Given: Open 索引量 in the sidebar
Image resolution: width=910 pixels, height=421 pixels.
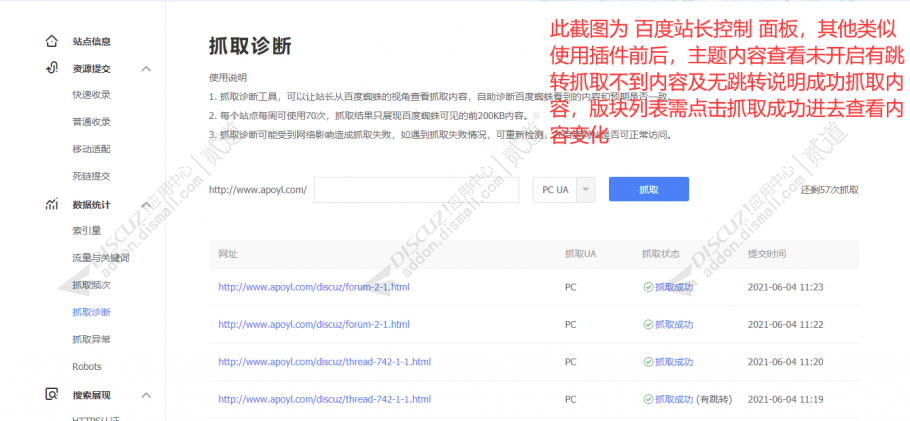Looking at the screenshot, I should [x=87, y=231].
